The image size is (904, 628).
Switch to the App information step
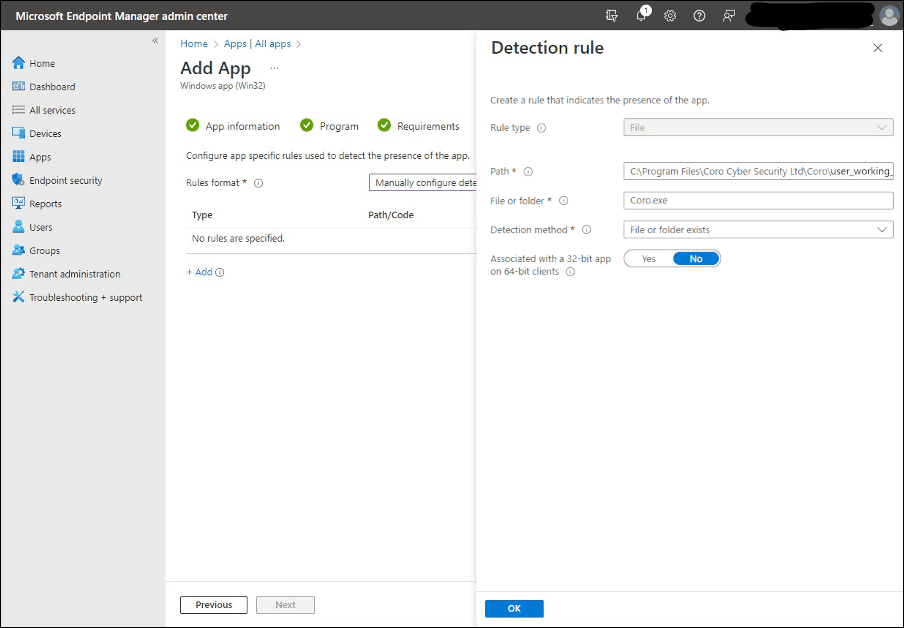click(233, 126)
